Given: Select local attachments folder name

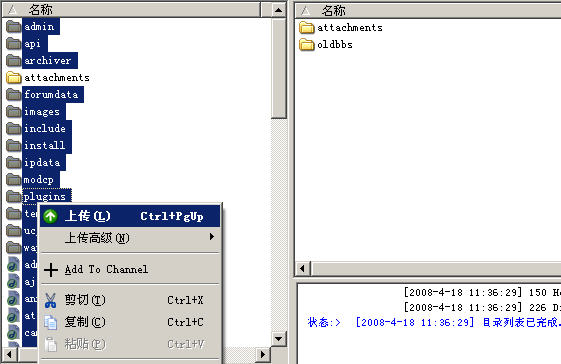Looking at the screenshot, I should pos(57,77).
